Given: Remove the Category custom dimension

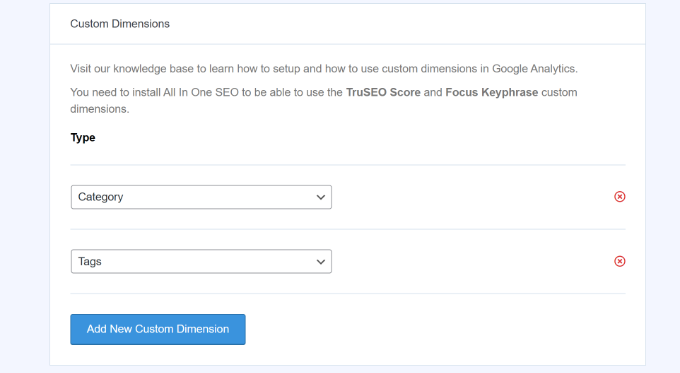Looking at the screenshot, I should [620, 197].
